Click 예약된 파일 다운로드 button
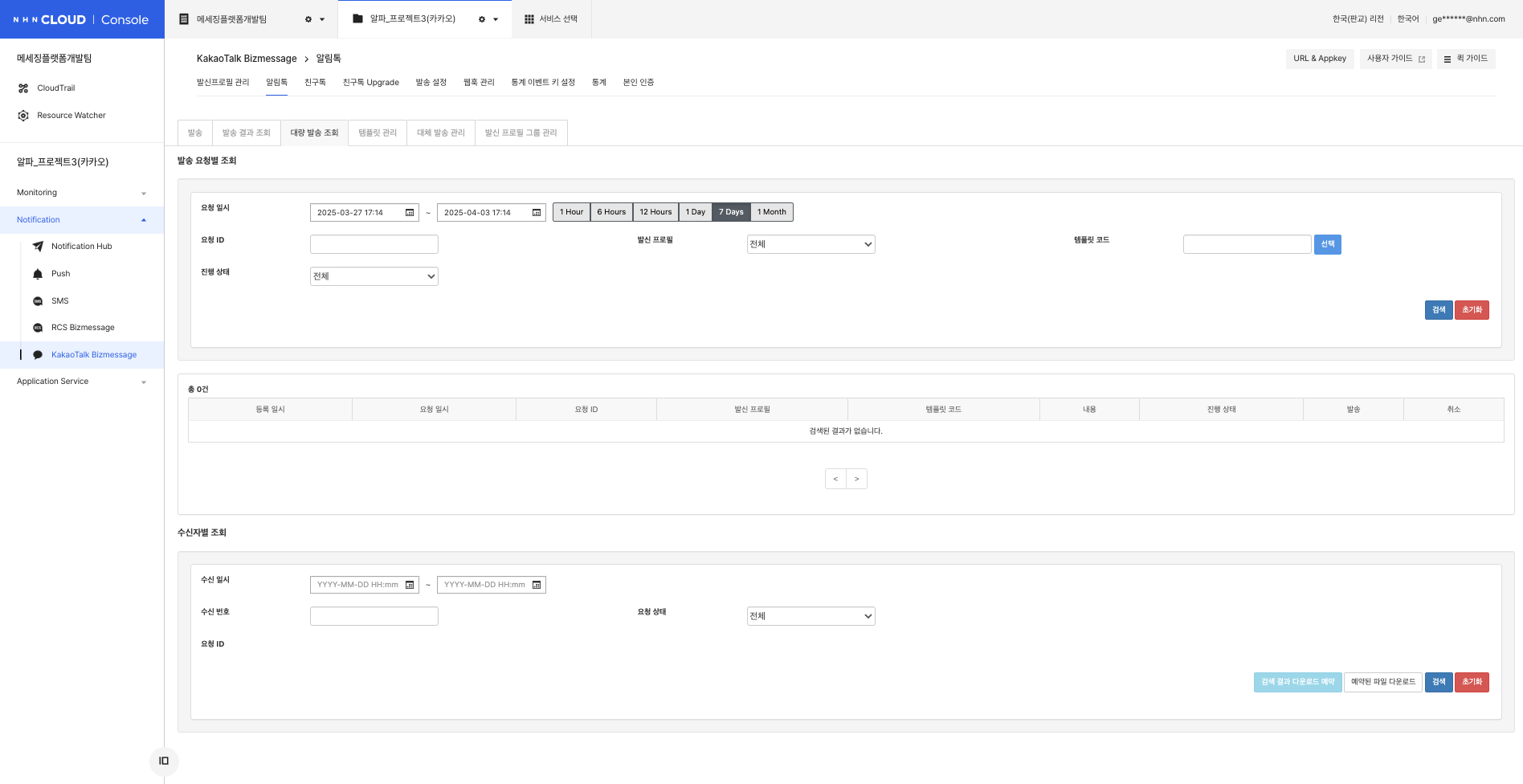Image resolution: width=1523 pixels, height=784 pixels. click(x=1383, y=682)
